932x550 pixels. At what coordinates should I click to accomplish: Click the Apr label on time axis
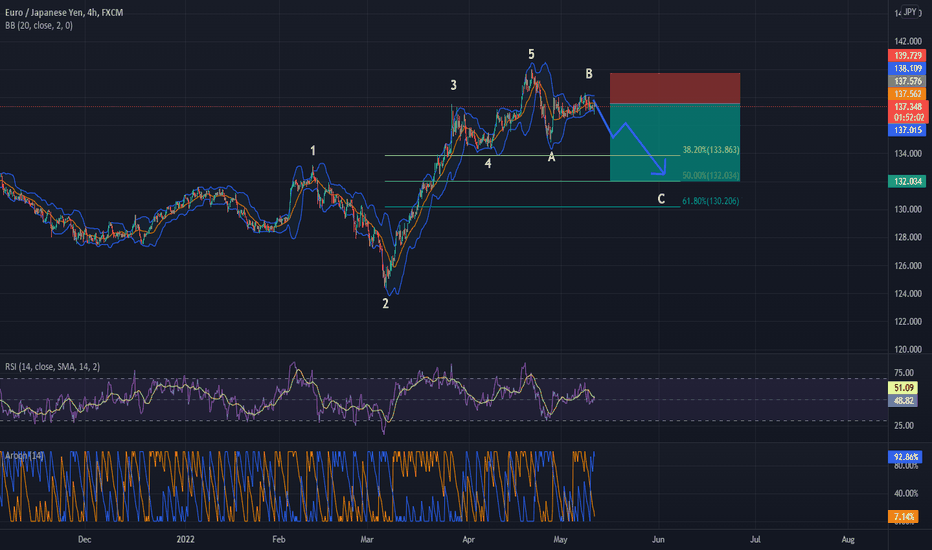pos(468,540)
